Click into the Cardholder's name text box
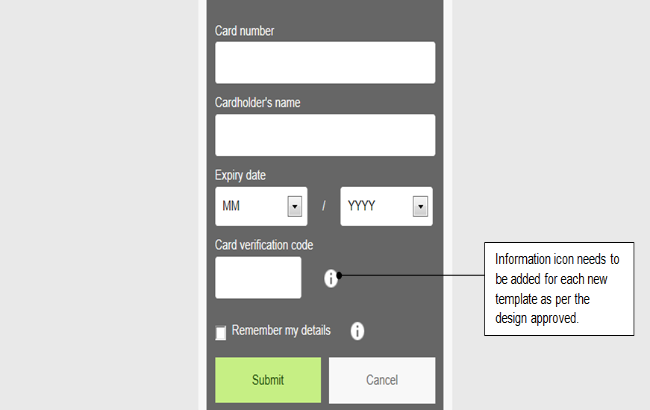Screen dimensions: 650x410 click(x=325, y=135)
